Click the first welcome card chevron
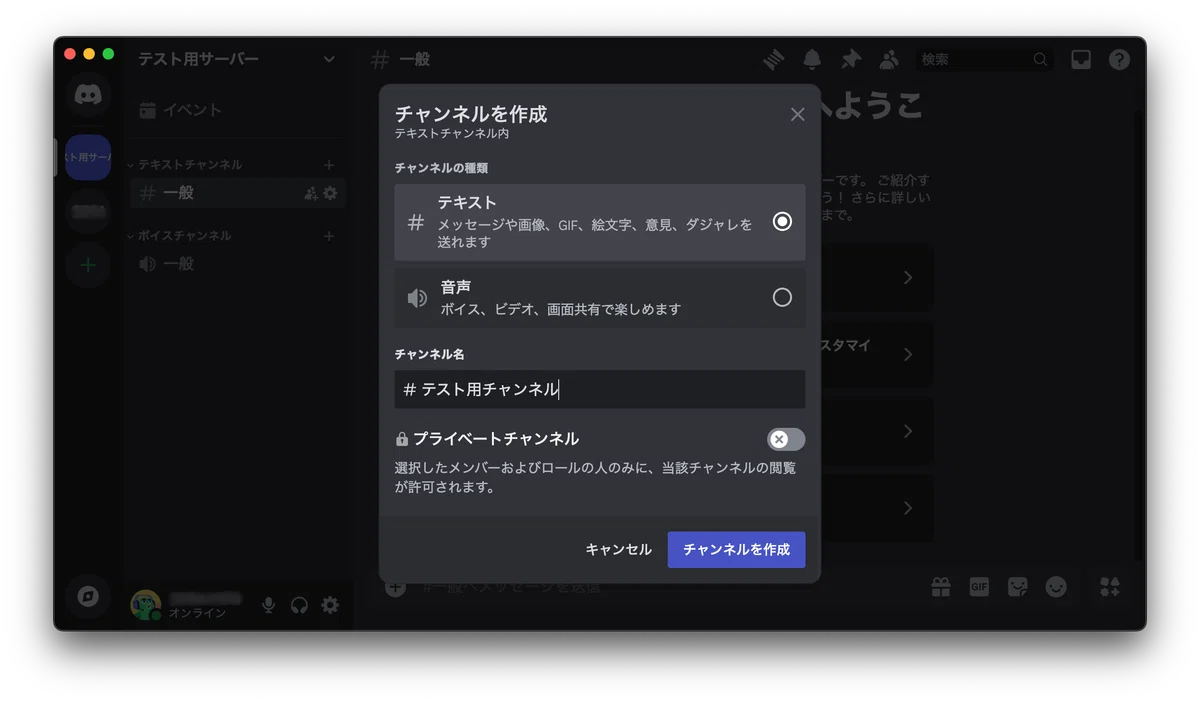The width and height of the screenshot is (1200, 702). (x=908, y=277)
